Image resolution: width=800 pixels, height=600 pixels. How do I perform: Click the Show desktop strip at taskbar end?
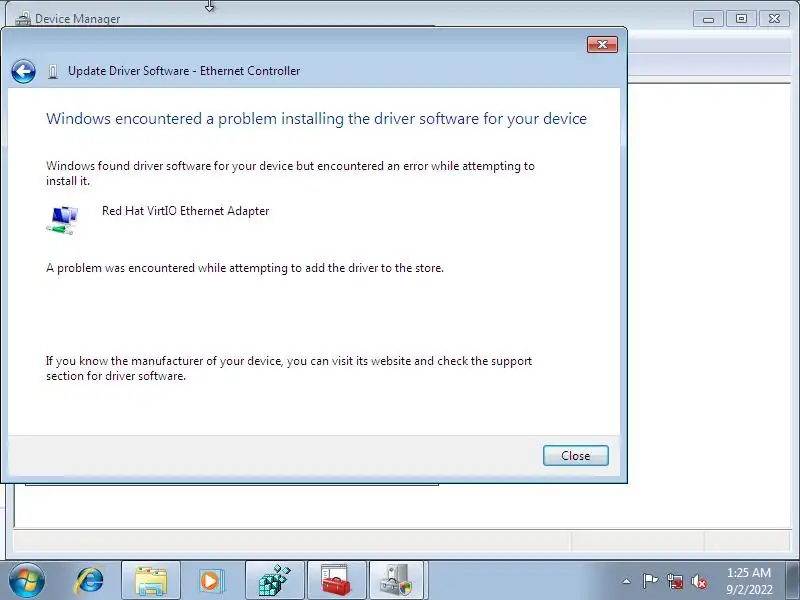tap(793, 581)
